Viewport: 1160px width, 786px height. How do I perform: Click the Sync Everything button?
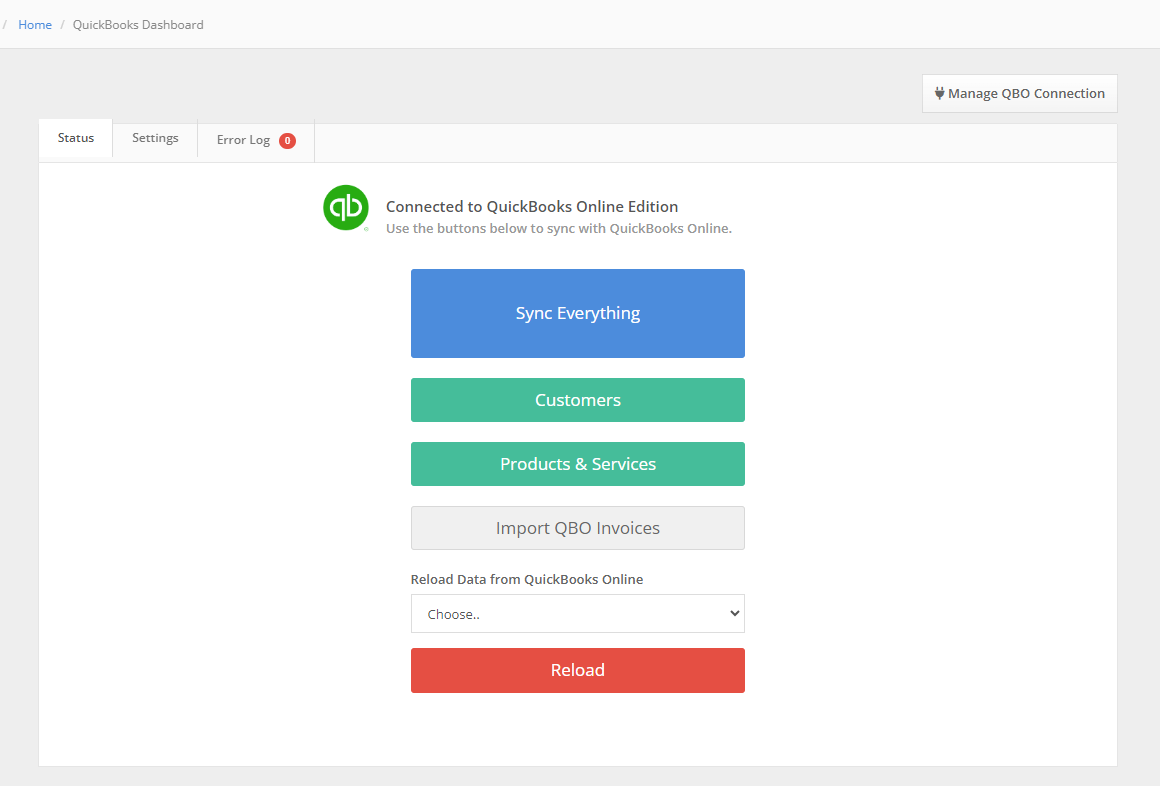(x=578, y=314)
